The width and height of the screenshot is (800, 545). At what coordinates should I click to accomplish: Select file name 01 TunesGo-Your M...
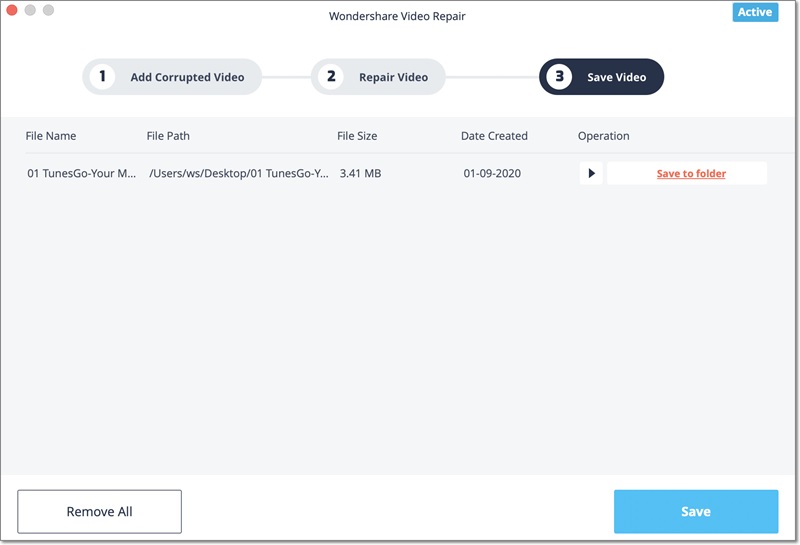click(x=82, y=174)
